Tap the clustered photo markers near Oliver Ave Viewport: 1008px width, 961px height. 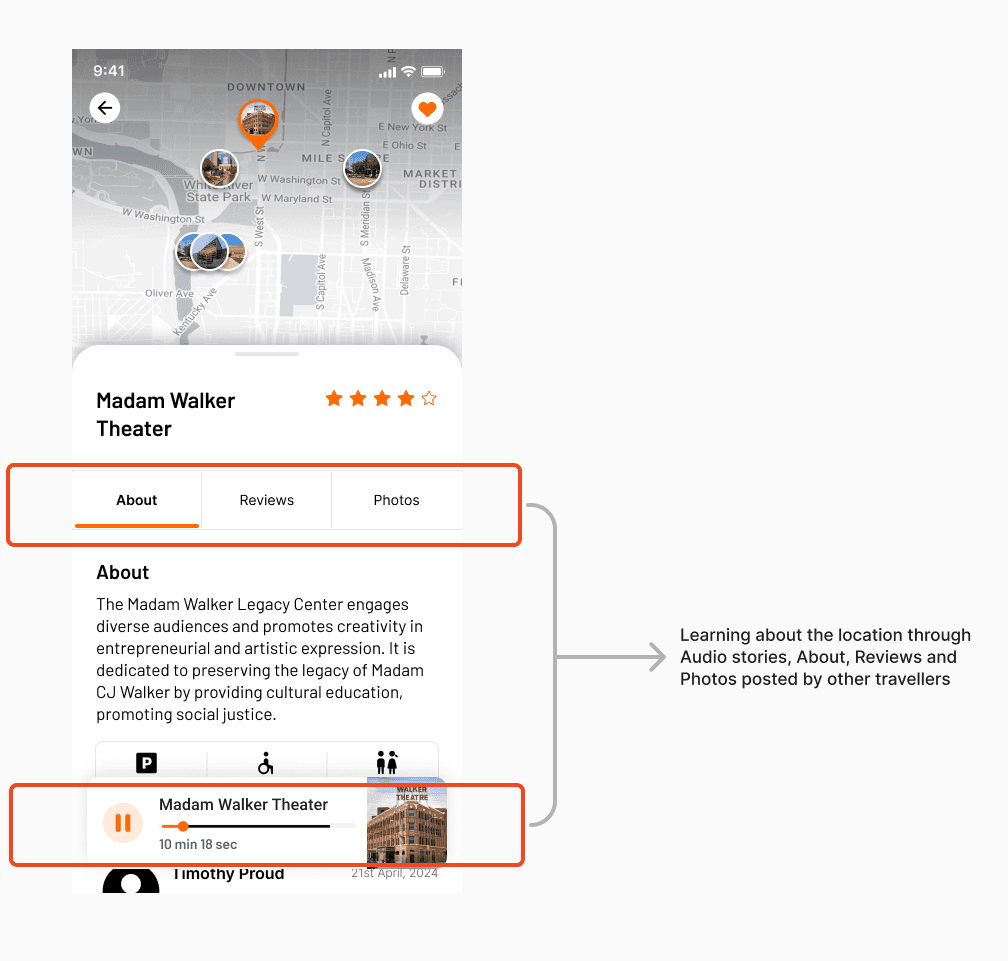pos(211,251)
